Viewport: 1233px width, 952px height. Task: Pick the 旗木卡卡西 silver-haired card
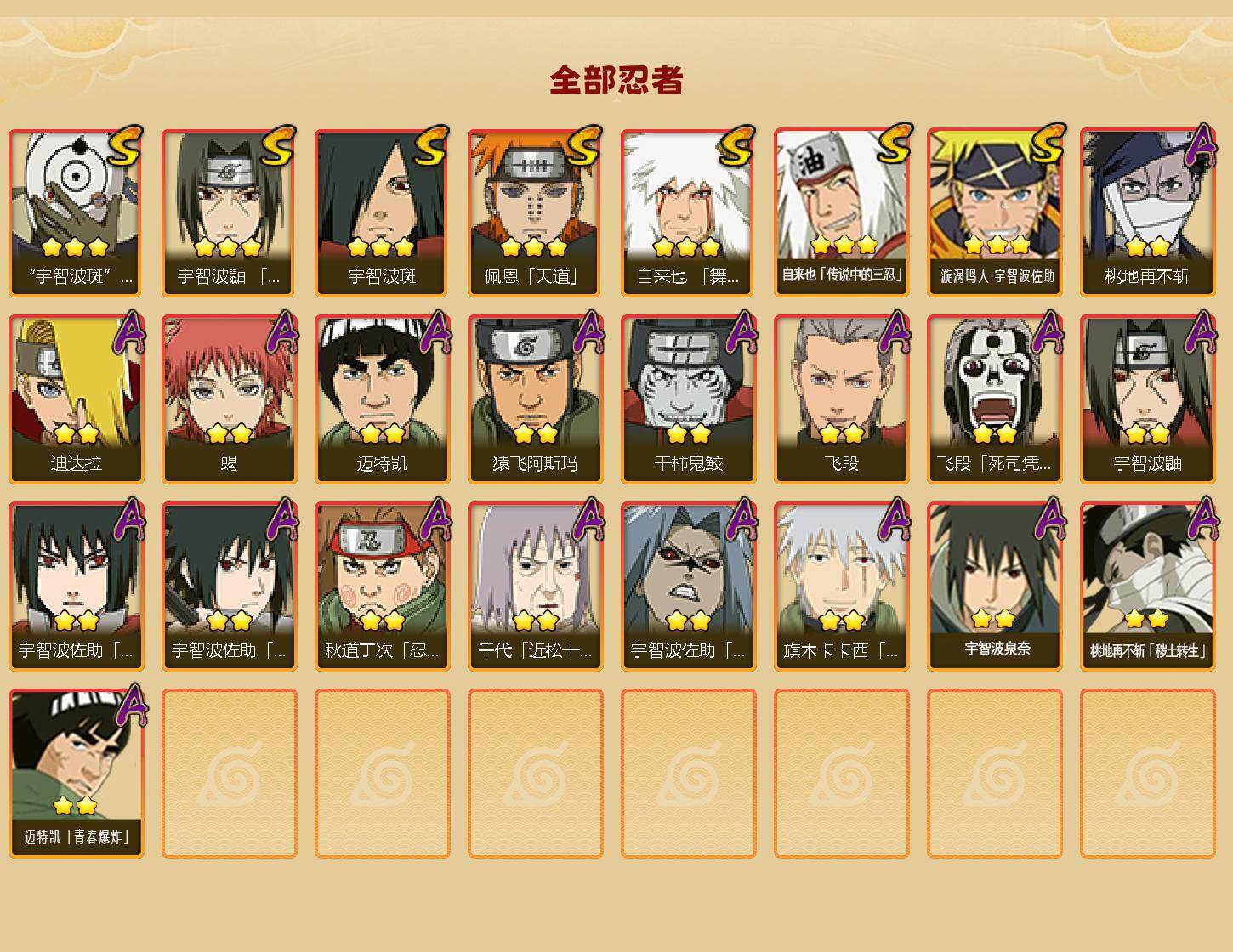tap(841, 586)
